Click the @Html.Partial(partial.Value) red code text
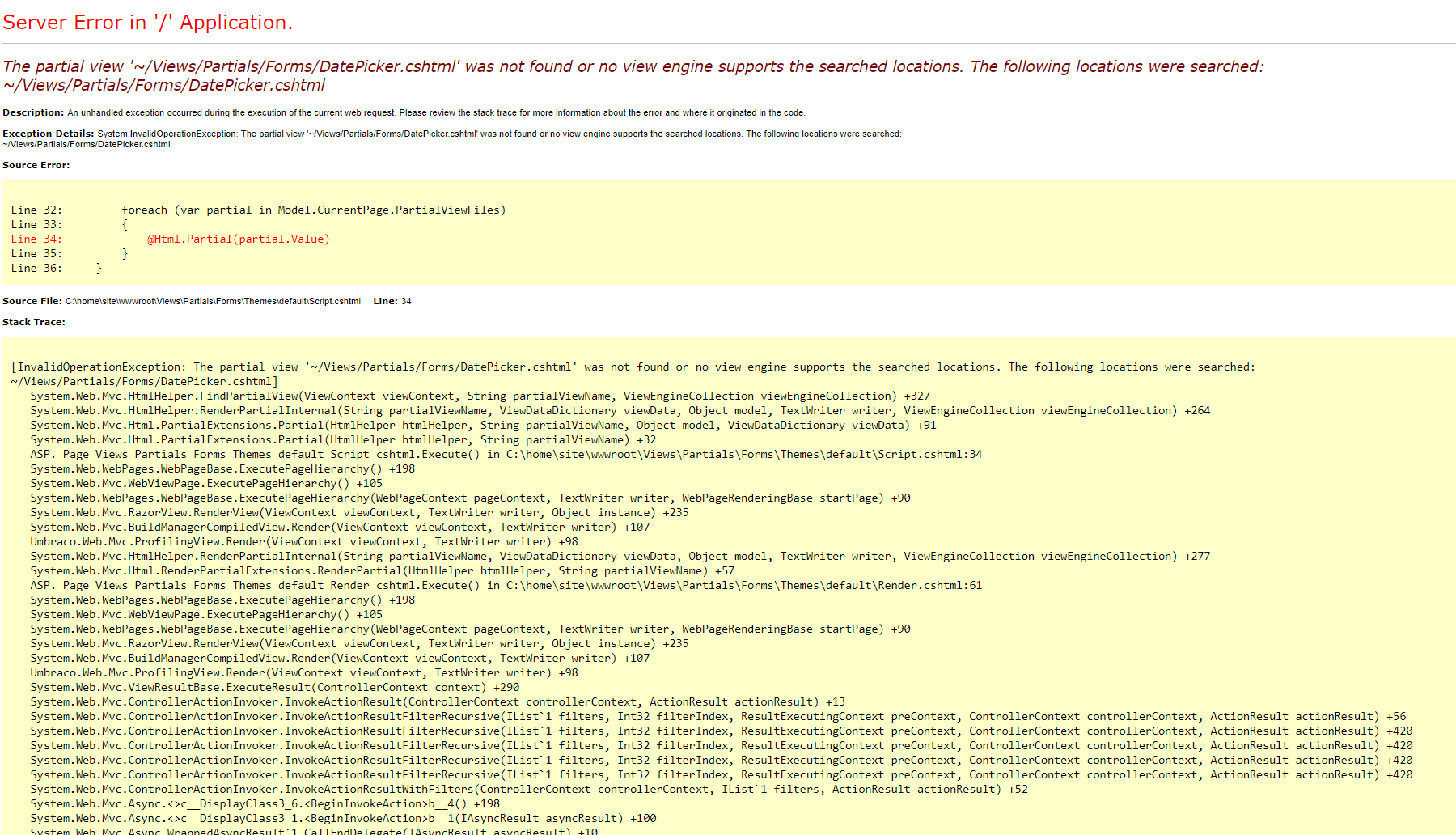Viewport: 1456px width, 835px height. 238,239
